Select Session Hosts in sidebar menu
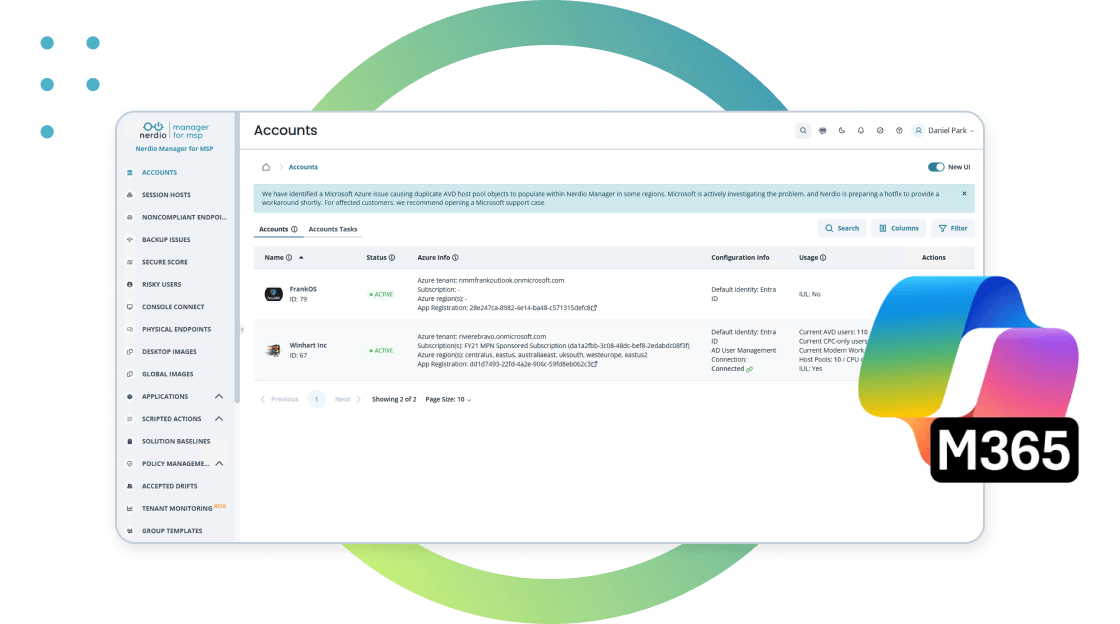Viewport: 1120px width, 624px height. pyautogui.click(x=166, y=195)
